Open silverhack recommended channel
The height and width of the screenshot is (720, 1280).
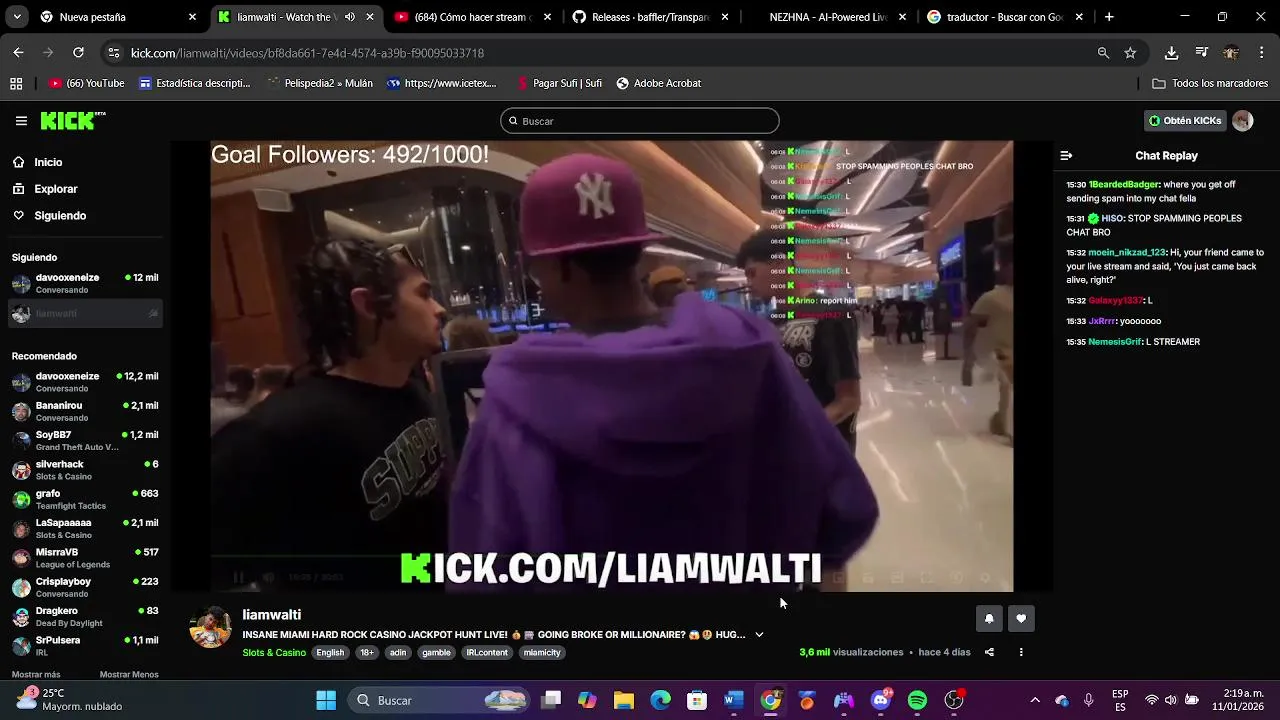86,470
